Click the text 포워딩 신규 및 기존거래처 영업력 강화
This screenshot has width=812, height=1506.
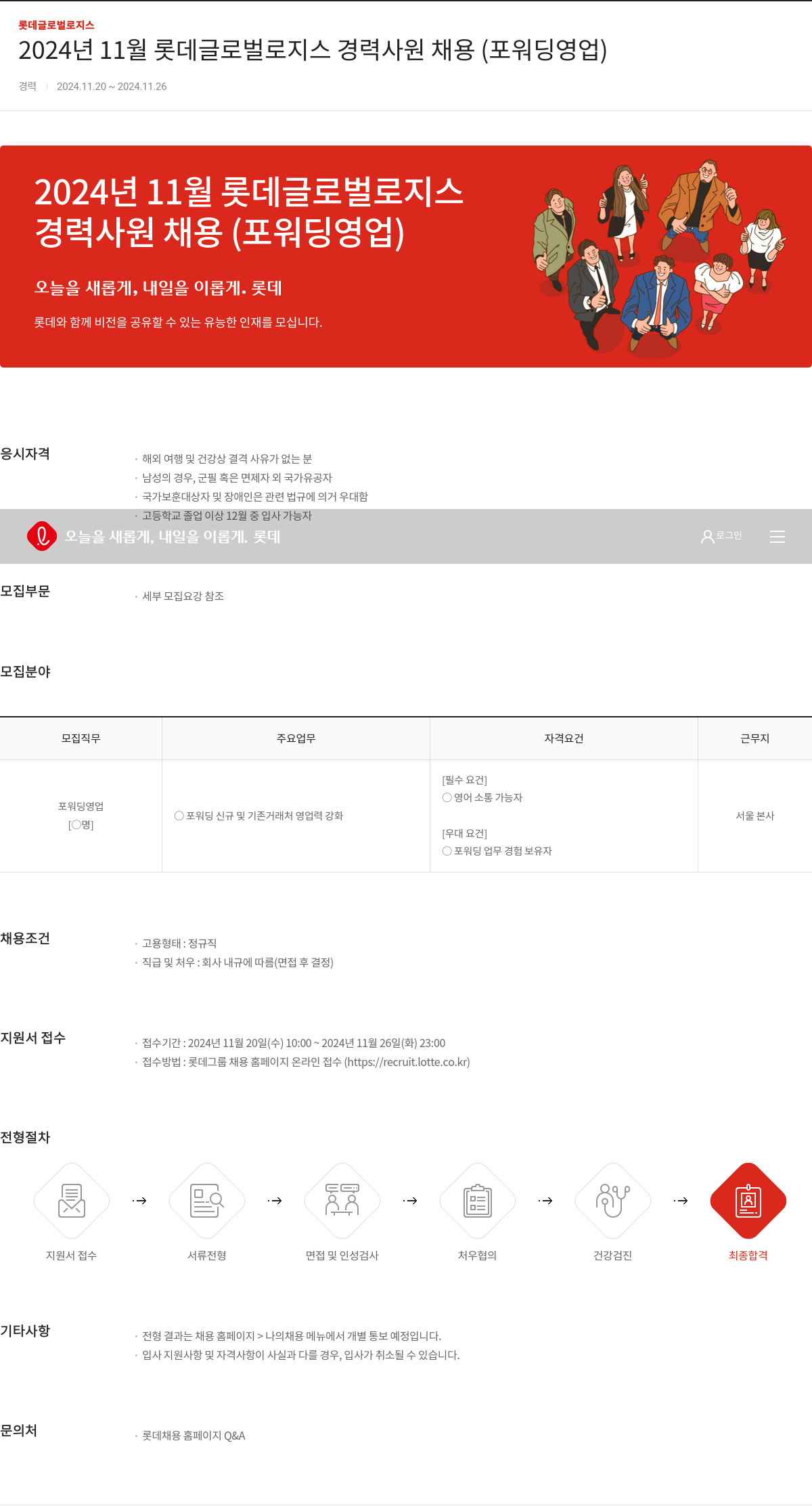click(x=265, y=816)
